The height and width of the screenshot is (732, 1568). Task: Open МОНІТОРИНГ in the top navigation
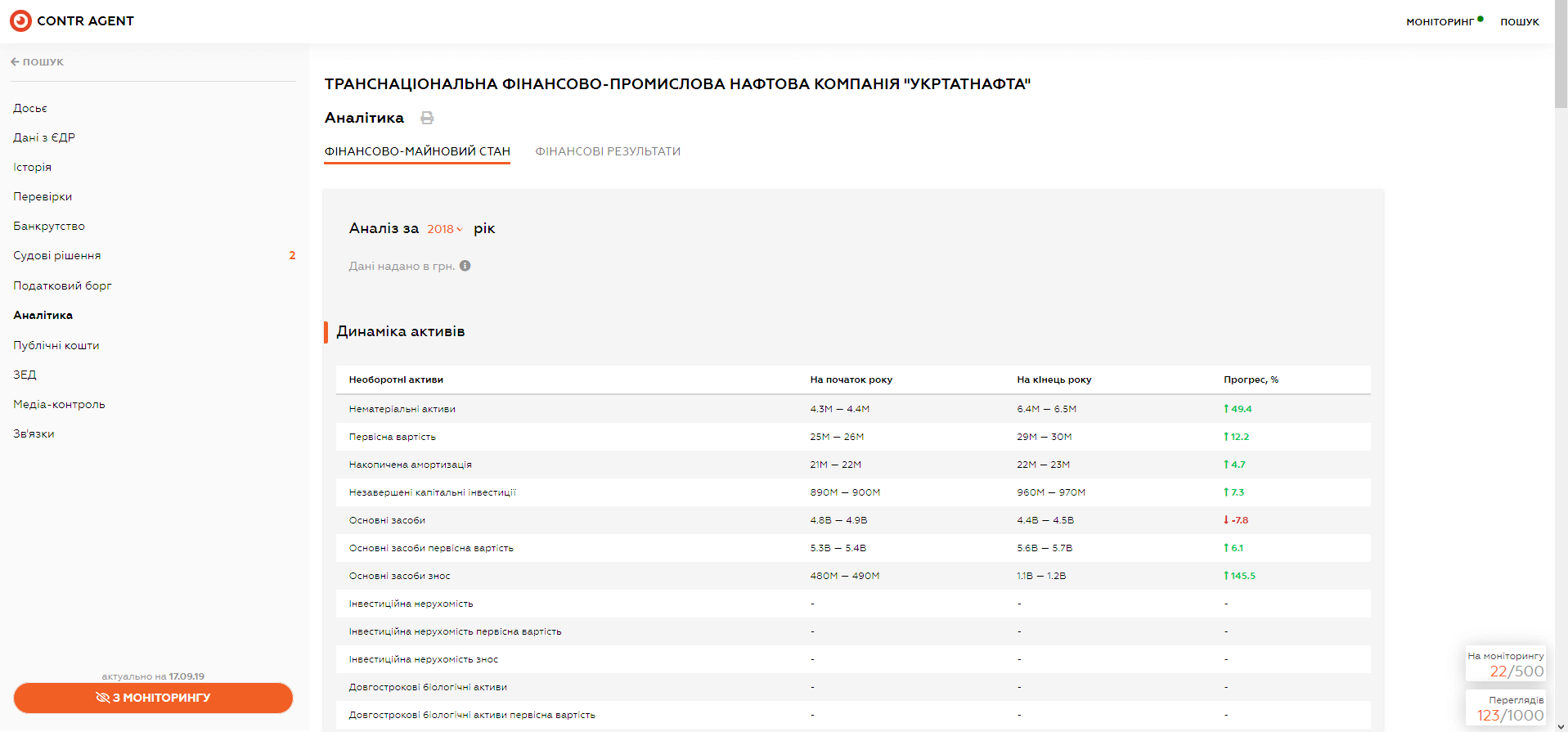1440,22
